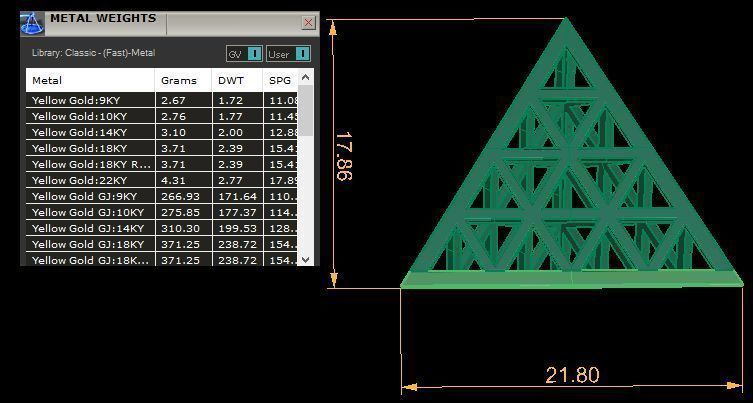Screen dimensions: 753x403
Task: Click the 199.53 DWT value
Action: [237, 228]
